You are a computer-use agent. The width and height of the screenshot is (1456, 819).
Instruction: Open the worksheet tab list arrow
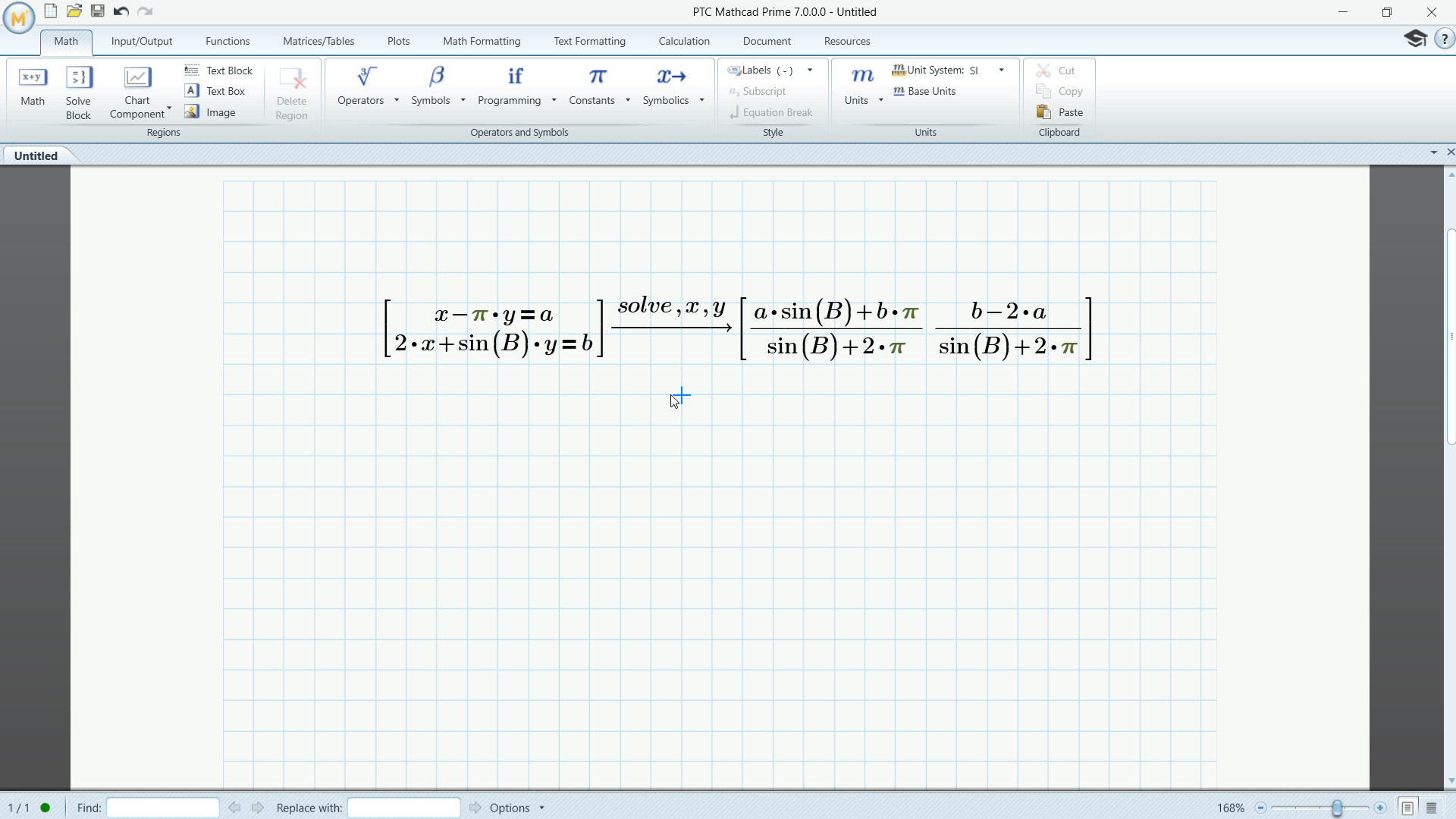pyautogui.click(x=1433, y=153)
